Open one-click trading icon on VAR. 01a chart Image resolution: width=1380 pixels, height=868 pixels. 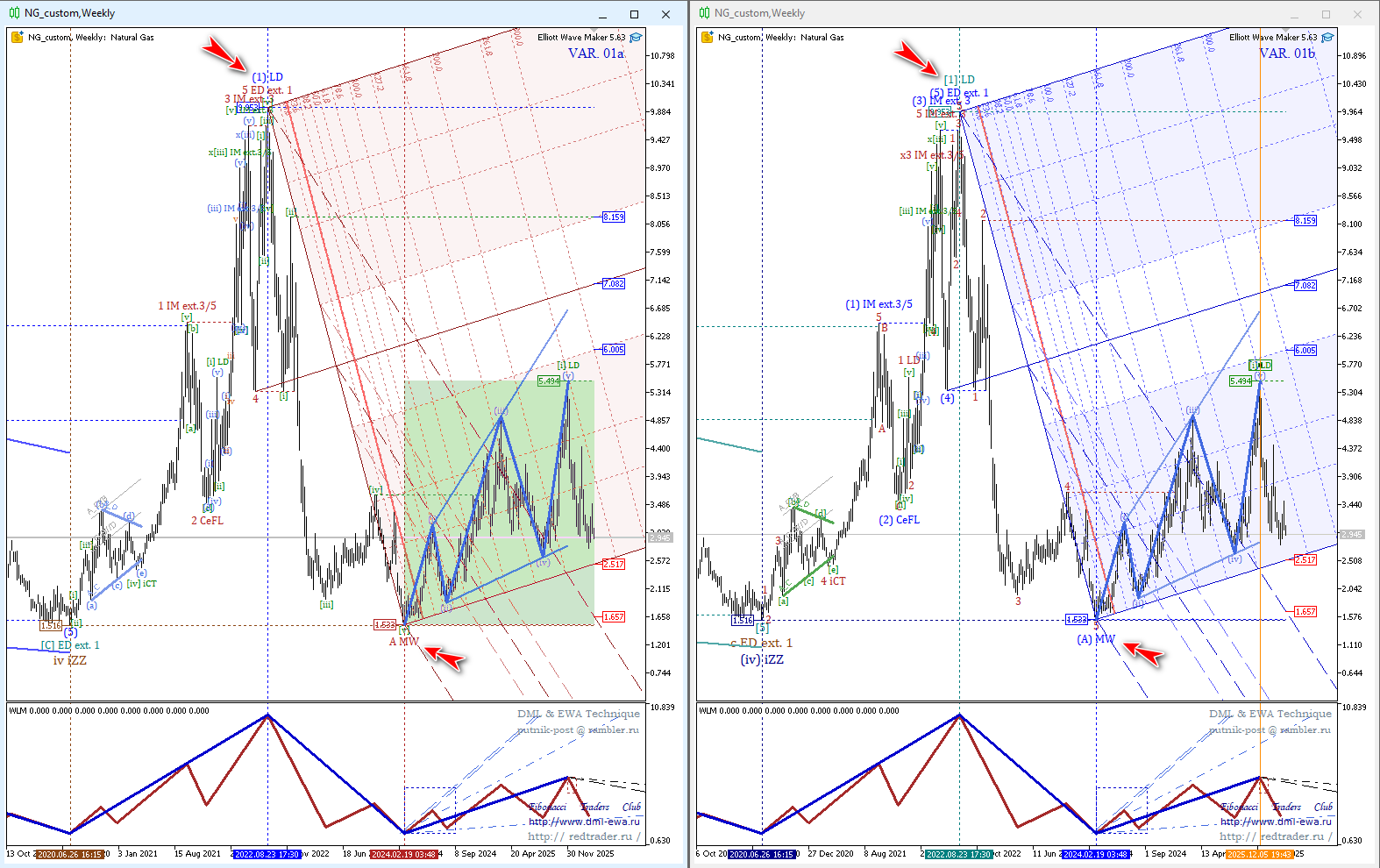[17, 37]
